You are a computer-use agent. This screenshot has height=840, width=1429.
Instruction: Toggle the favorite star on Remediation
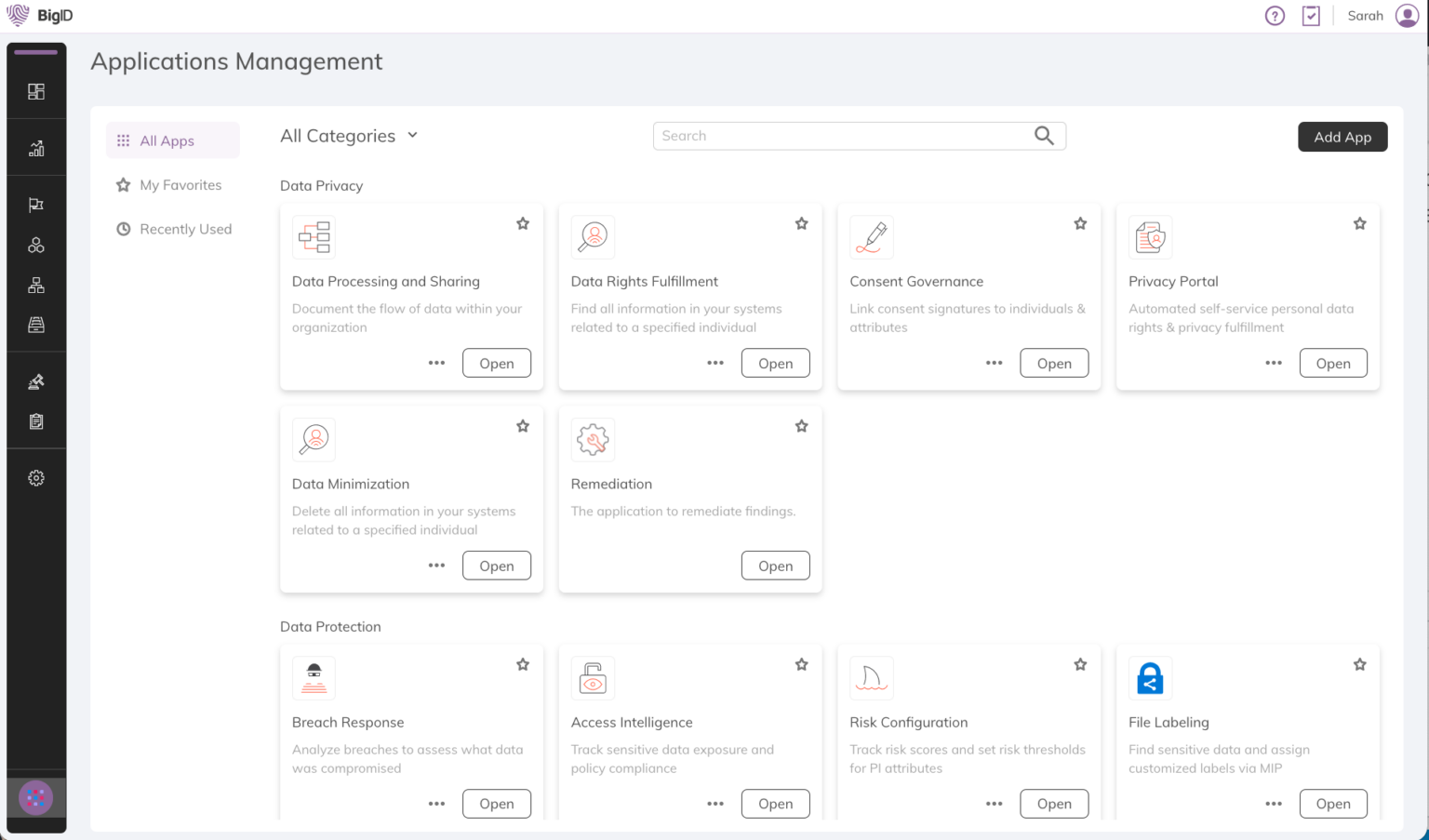(801, 425)
